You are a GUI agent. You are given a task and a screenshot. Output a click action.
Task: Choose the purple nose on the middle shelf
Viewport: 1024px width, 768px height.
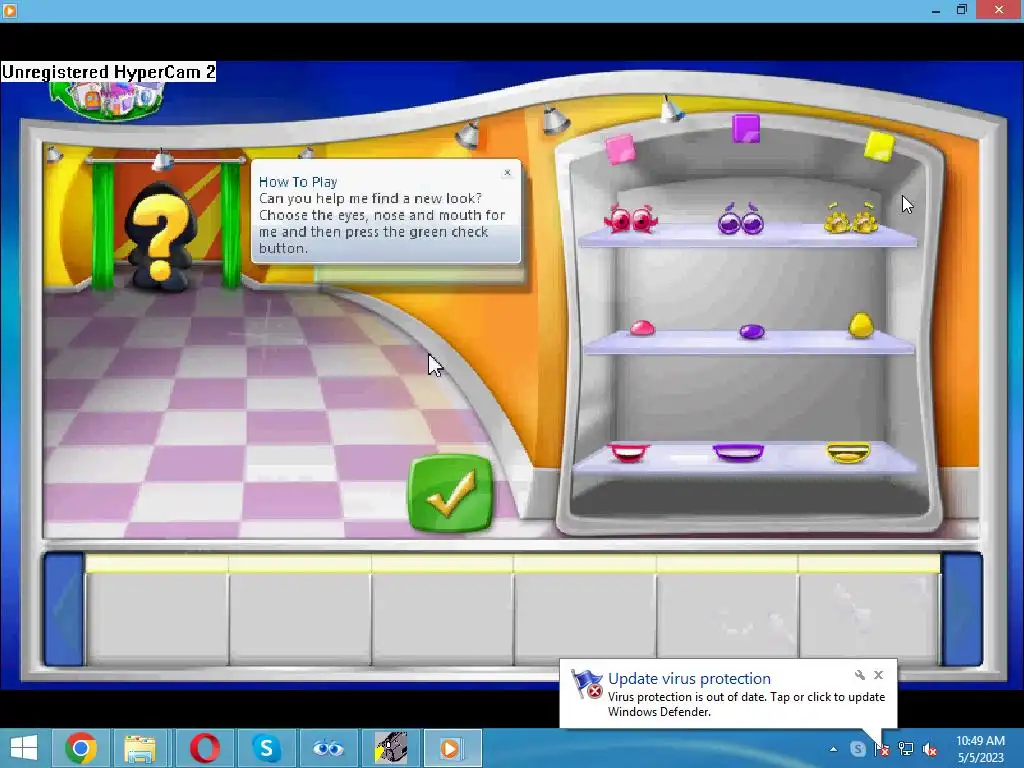(752, 332)
